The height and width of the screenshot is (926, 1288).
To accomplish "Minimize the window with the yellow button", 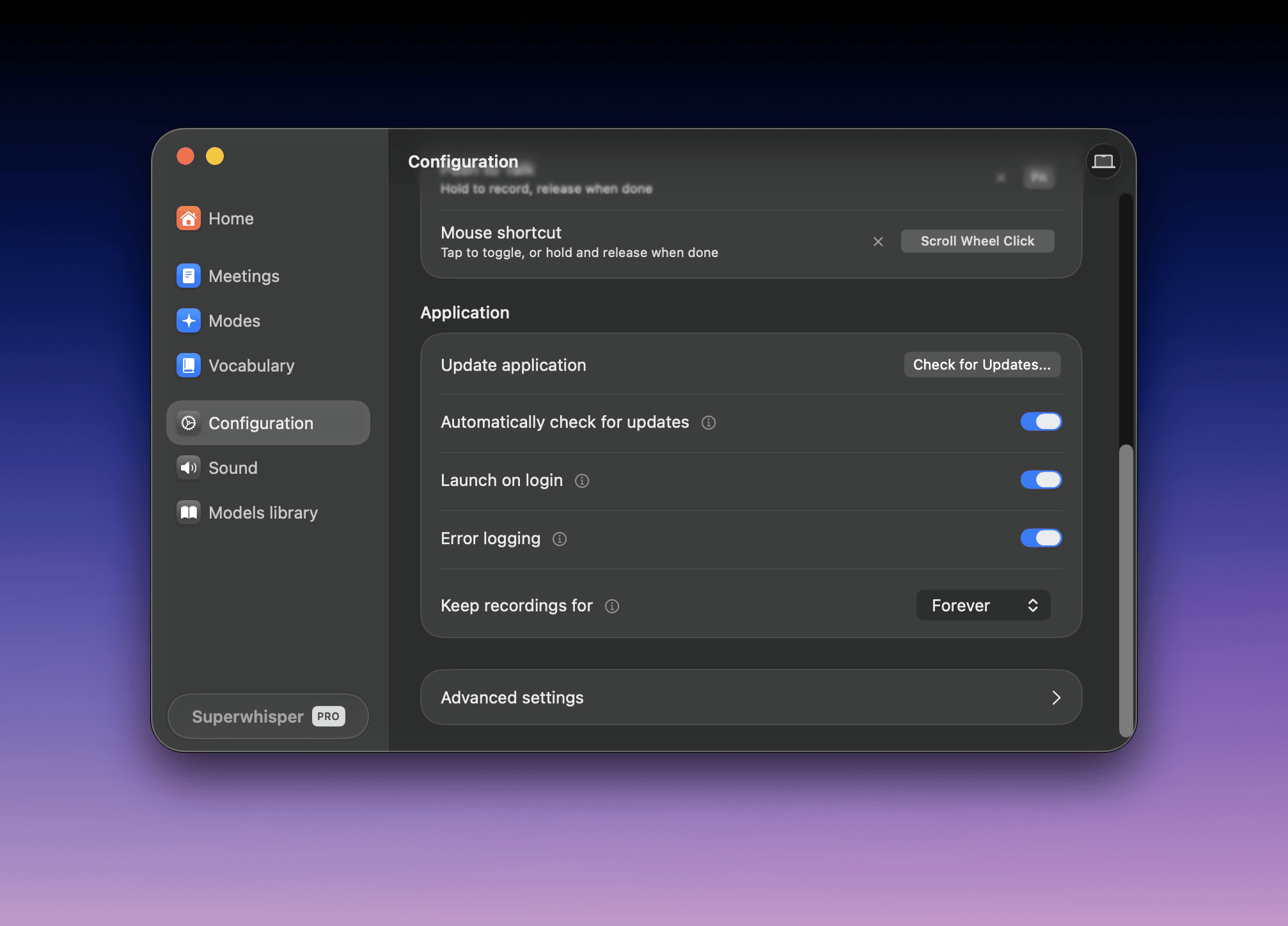I will pyautogui.click(x=215, y=156).
